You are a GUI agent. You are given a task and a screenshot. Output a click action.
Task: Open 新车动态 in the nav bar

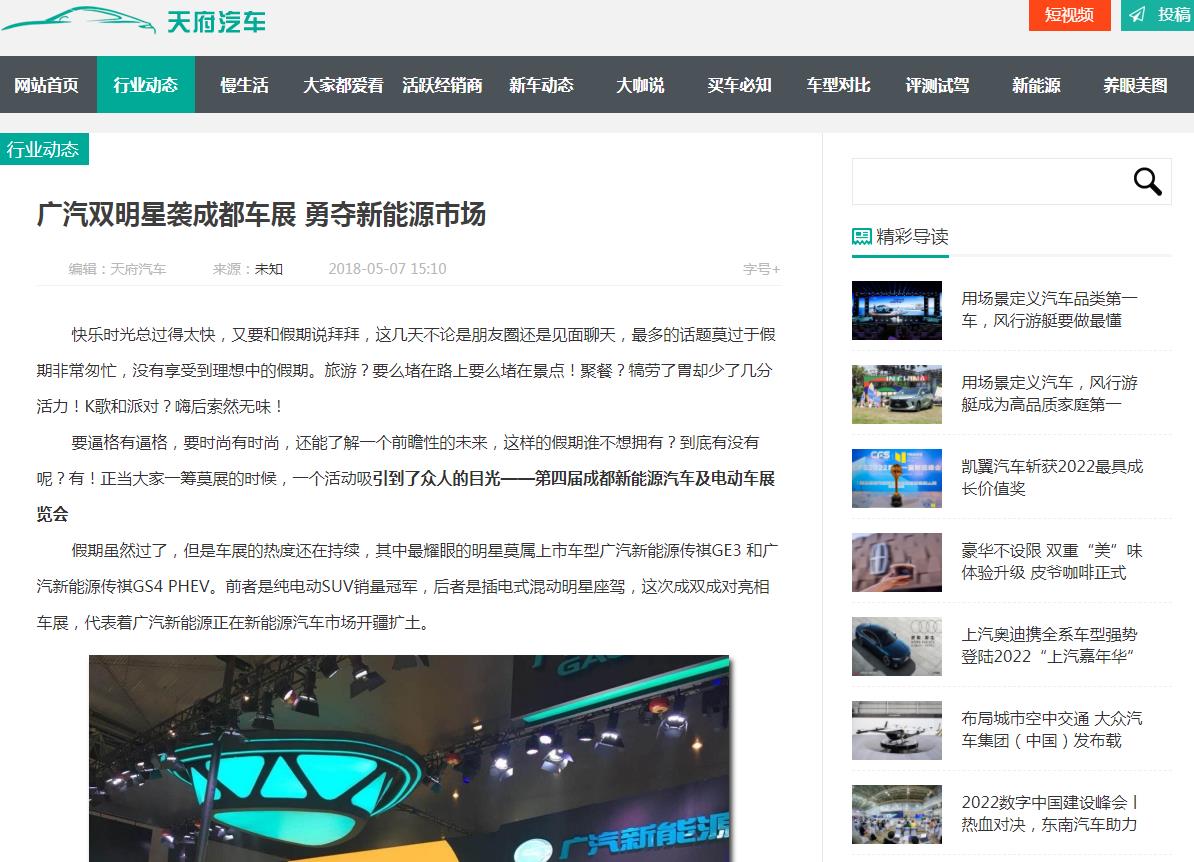541,85
